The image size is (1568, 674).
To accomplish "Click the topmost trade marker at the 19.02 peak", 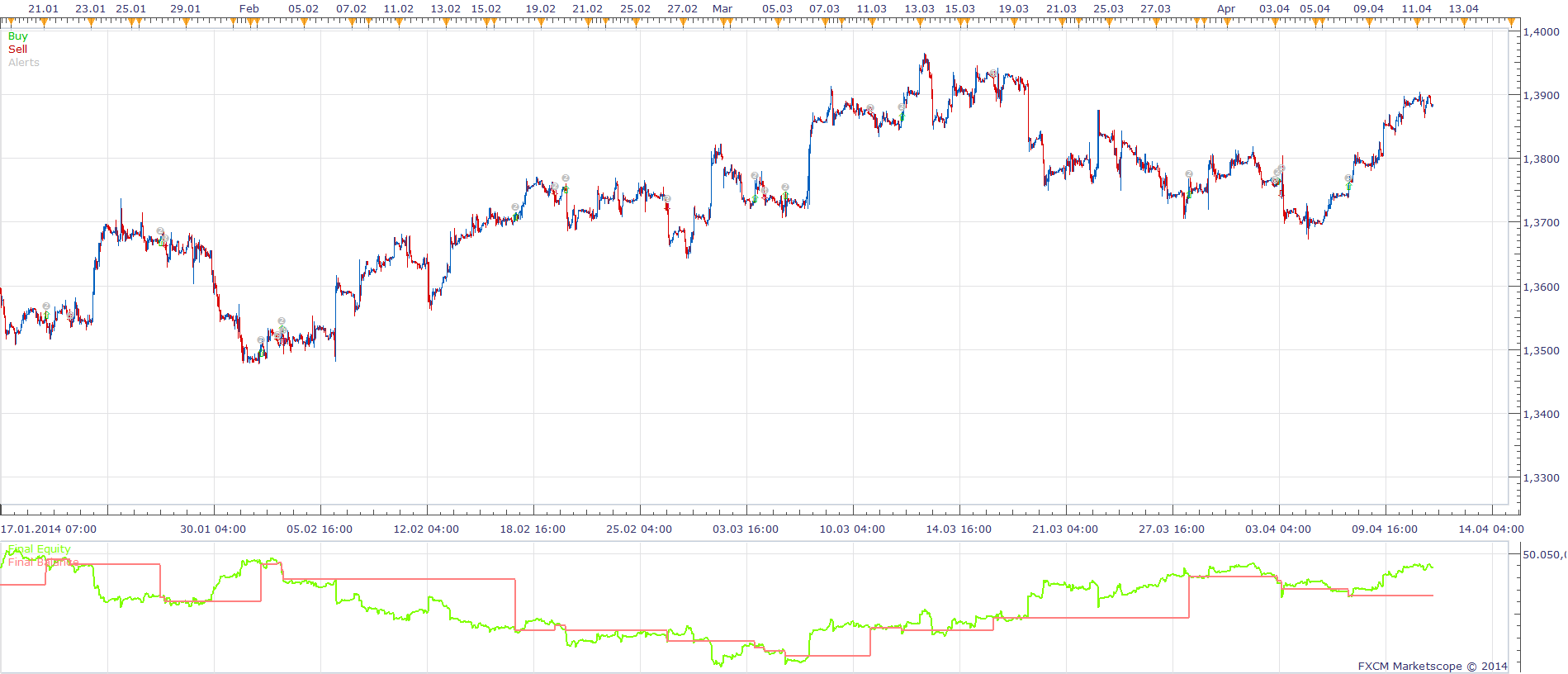I will click(566, 178).
